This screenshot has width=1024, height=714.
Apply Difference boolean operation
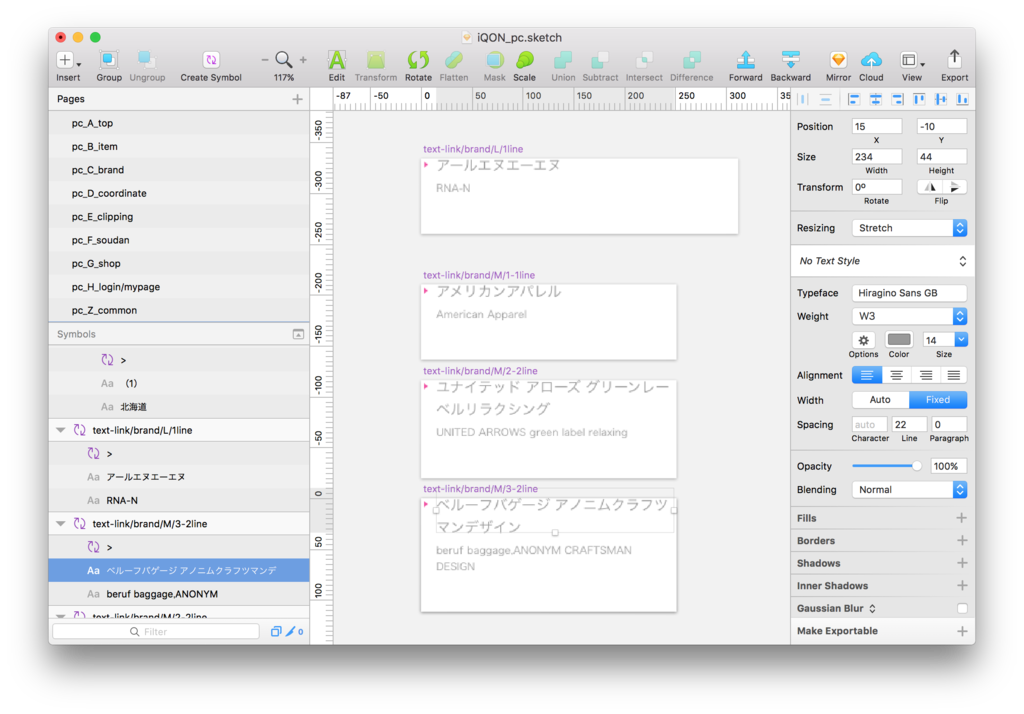(x=692, y=60)
